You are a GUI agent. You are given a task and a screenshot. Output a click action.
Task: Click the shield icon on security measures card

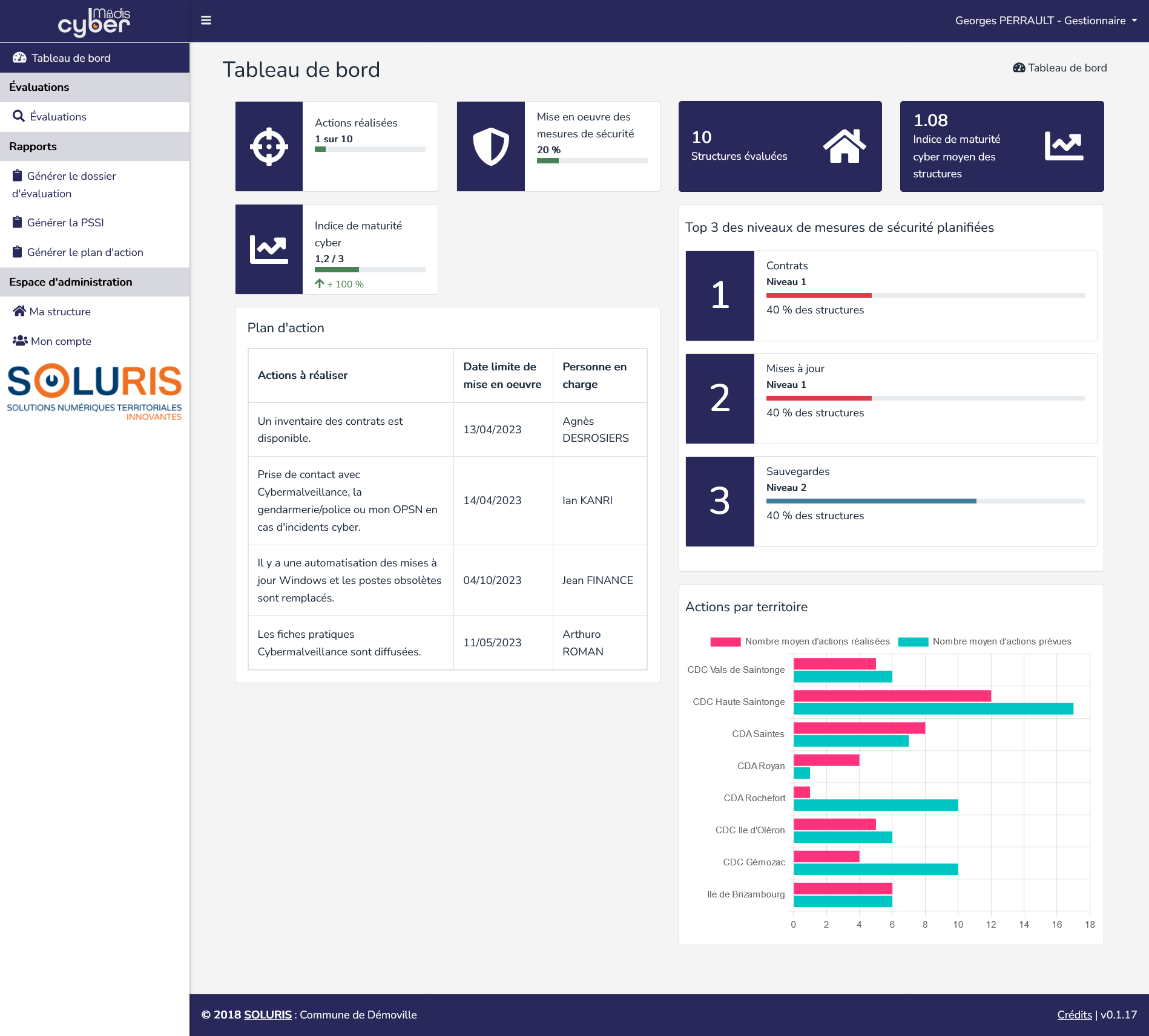490,146
